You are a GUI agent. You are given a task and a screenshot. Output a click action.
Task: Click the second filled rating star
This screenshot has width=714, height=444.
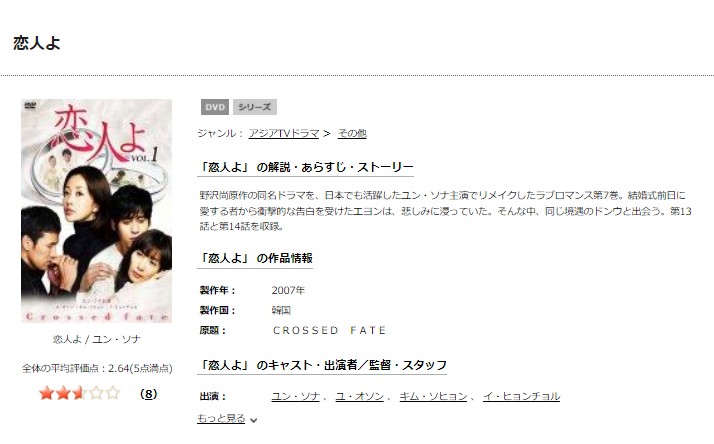pos(63,393)
